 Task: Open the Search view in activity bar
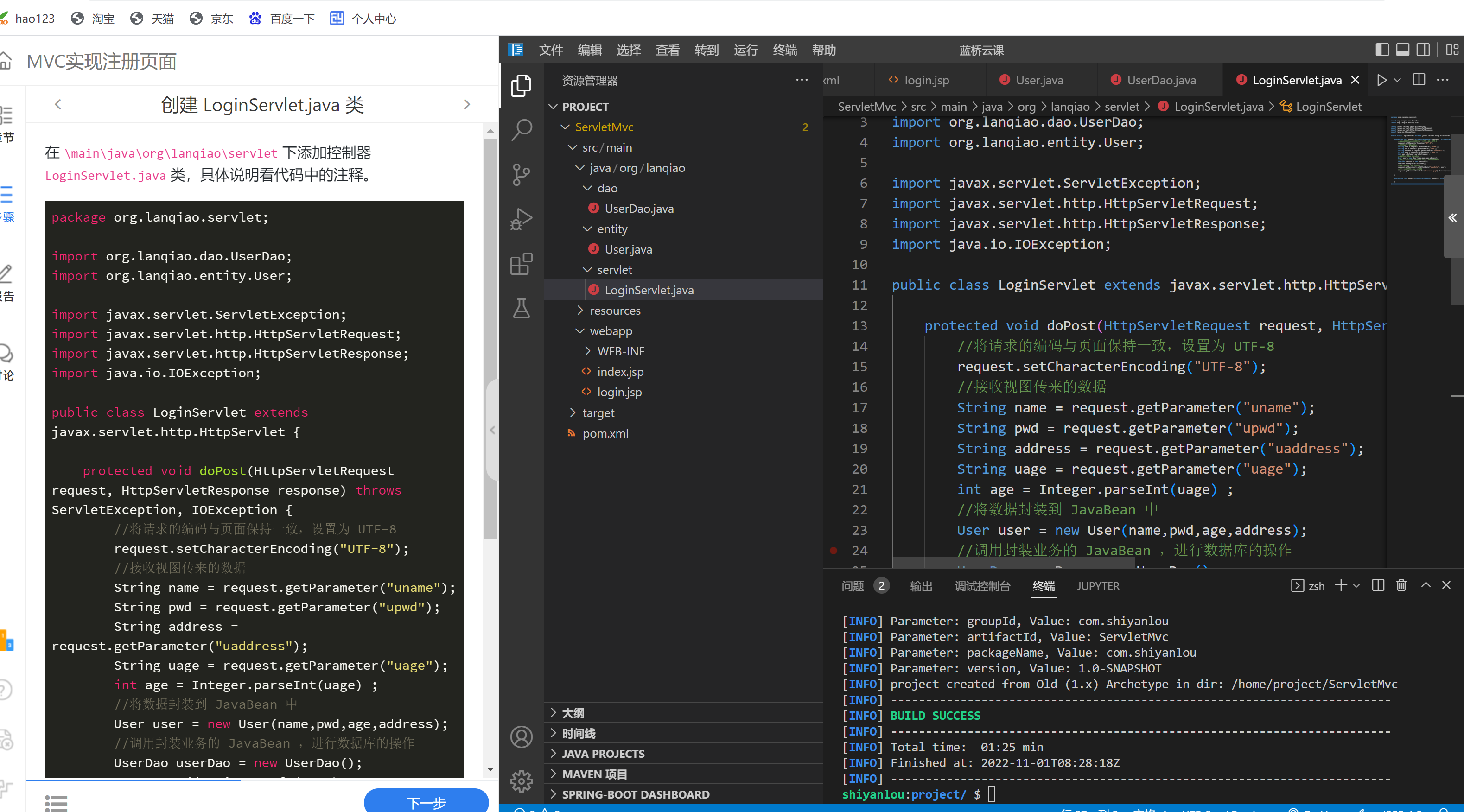[x=521, y=130]
